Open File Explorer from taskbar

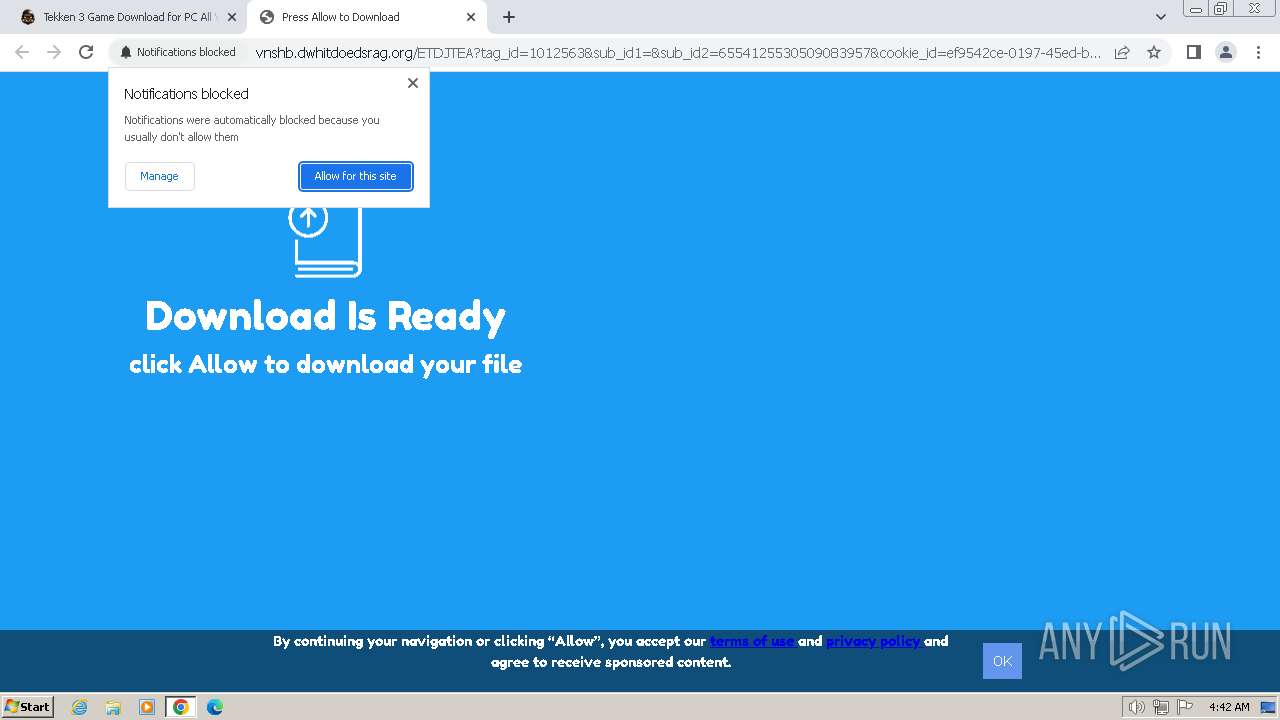point(113,707)
